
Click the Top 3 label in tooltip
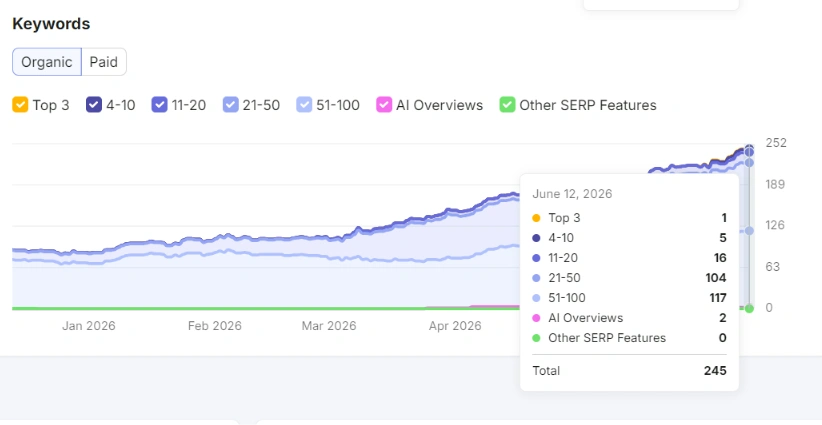point(564,218)
